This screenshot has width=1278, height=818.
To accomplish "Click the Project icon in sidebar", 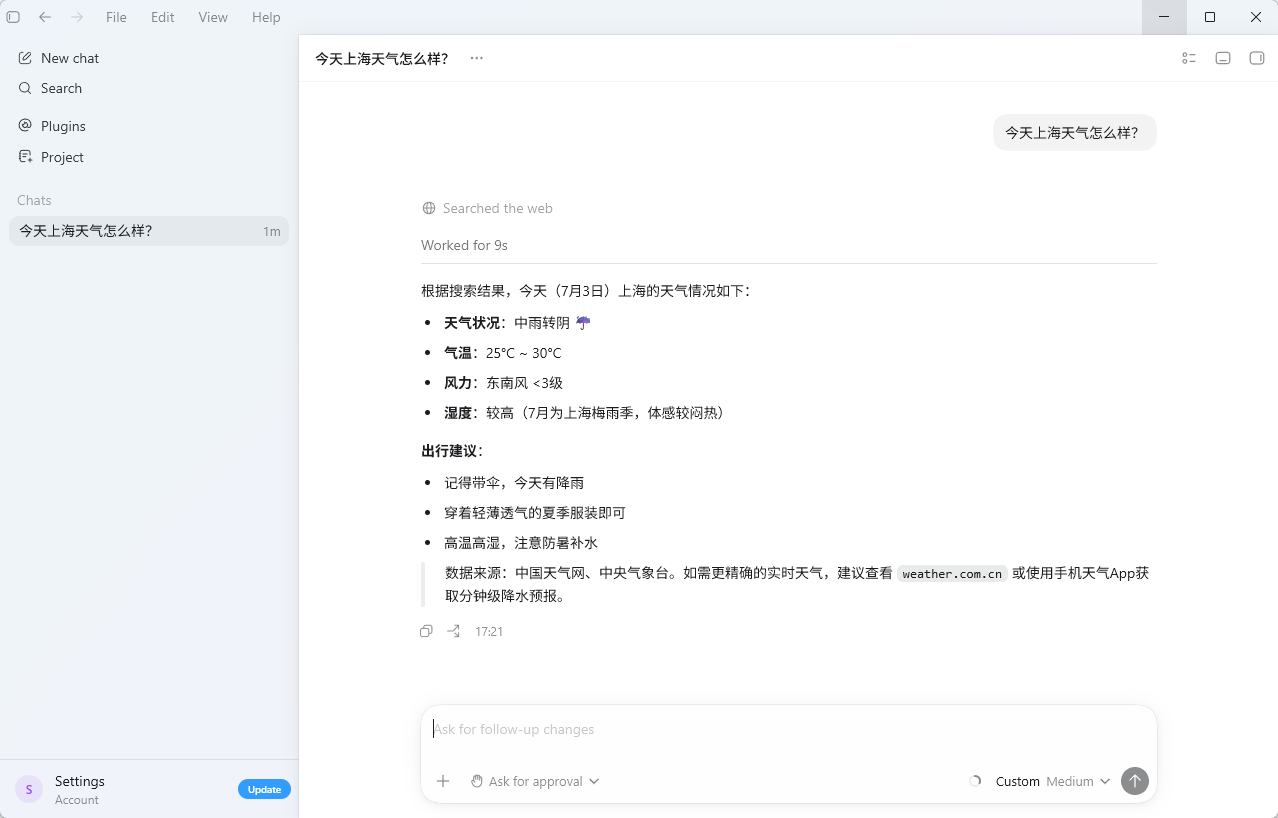I will (x=25, y=157).
